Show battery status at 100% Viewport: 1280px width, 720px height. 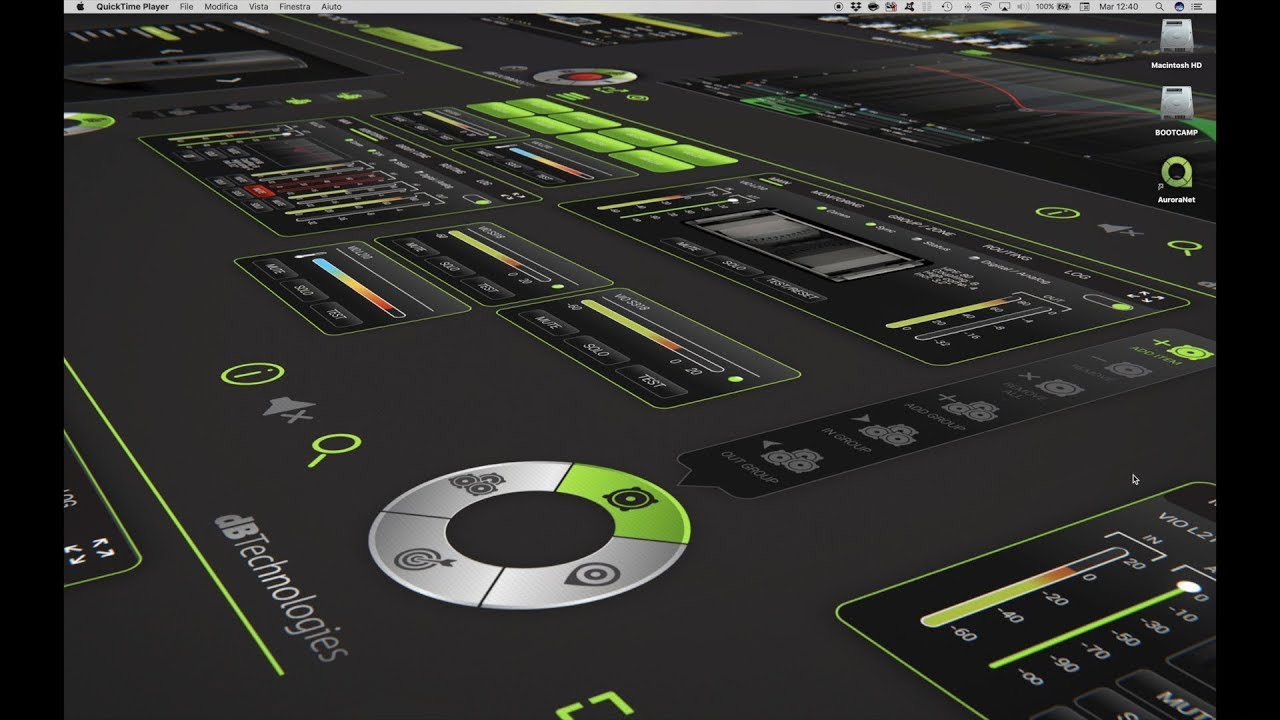[1054, 6]
